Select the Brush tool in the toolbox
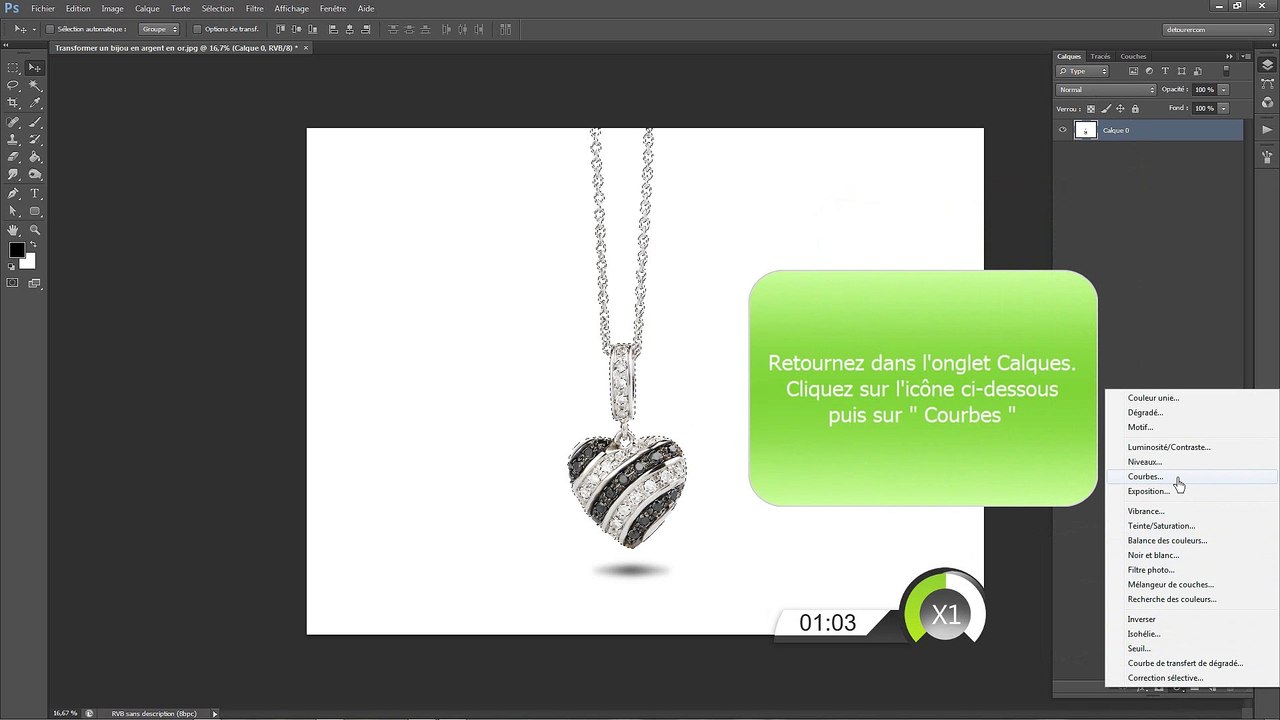This screenshot has height=720, width=1280. click(x=35, y=122)
